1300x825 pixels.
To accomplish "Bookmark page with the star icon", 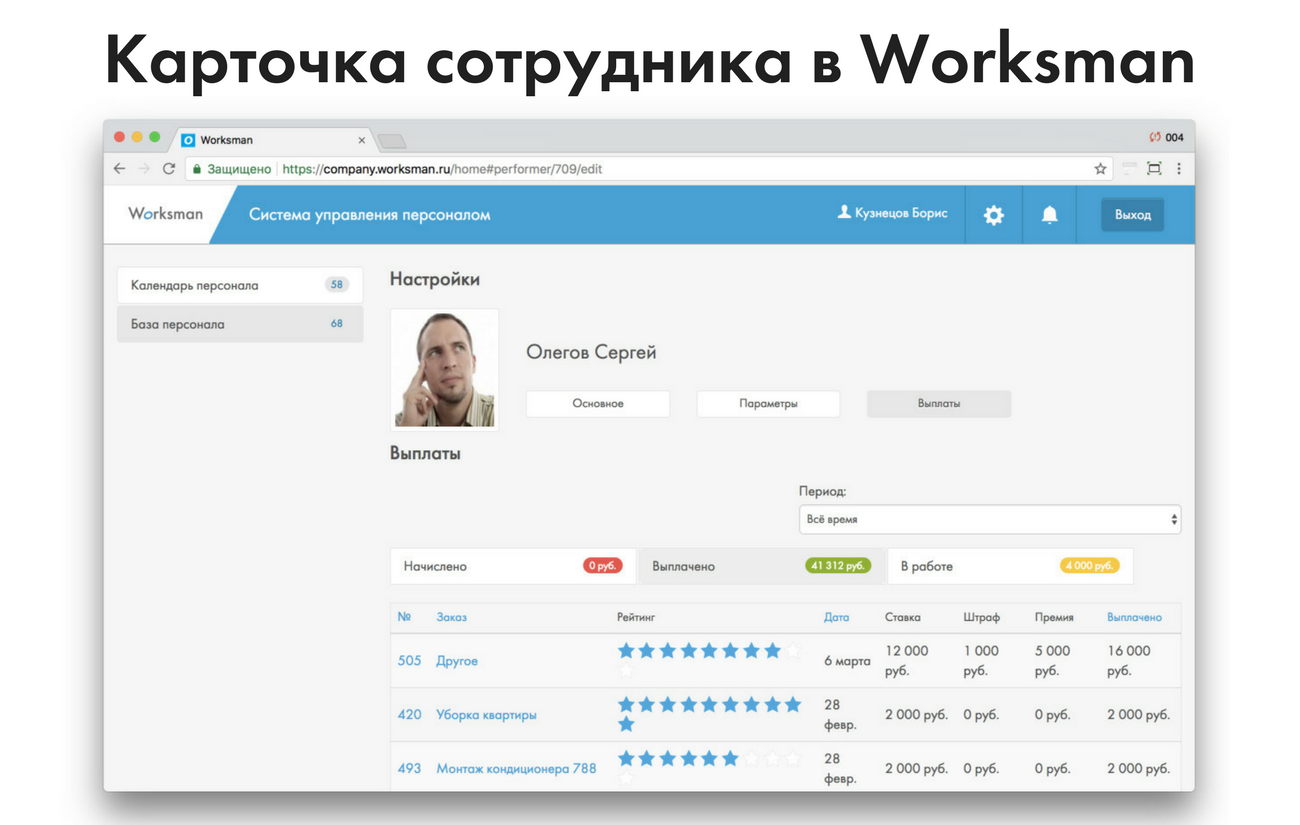I will click(x=1100, y=169).
